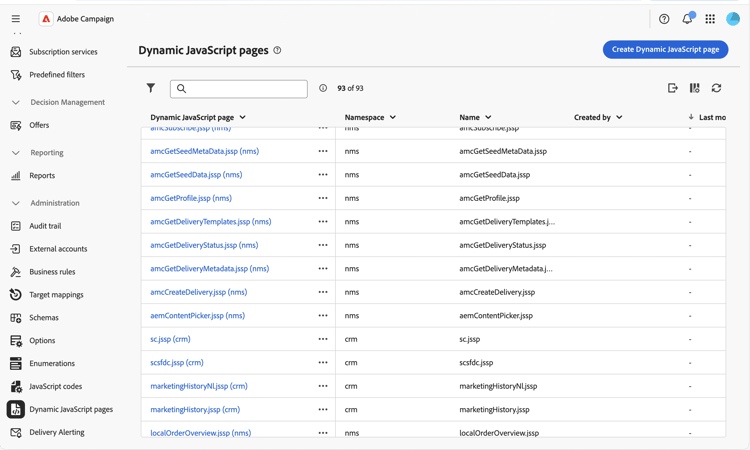Click the Audit trail sidebar icon
Image resolution: width=750 pixels, height=450 pixels.
click(x=16, y=226)
